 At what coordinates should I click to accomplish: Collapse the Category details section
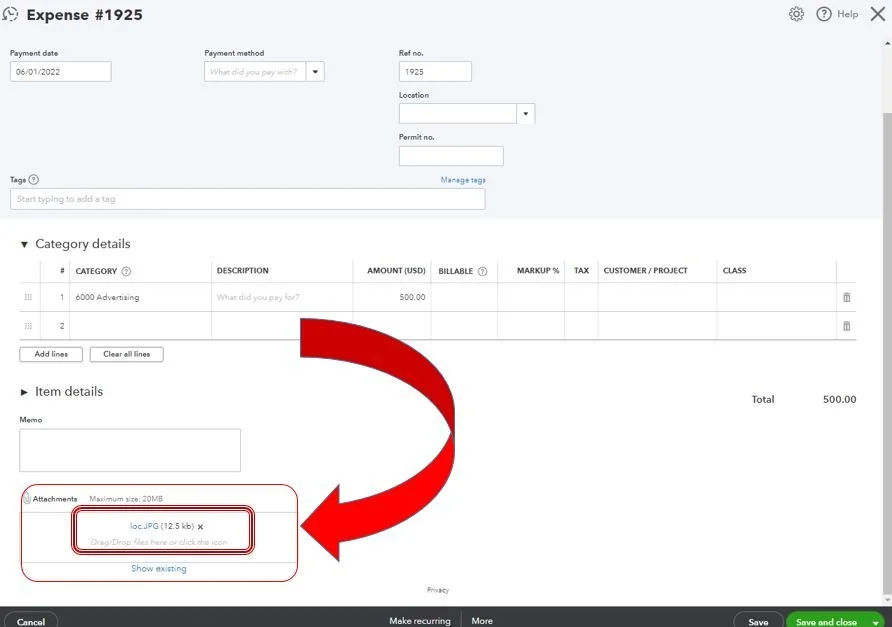click(24, 243)
